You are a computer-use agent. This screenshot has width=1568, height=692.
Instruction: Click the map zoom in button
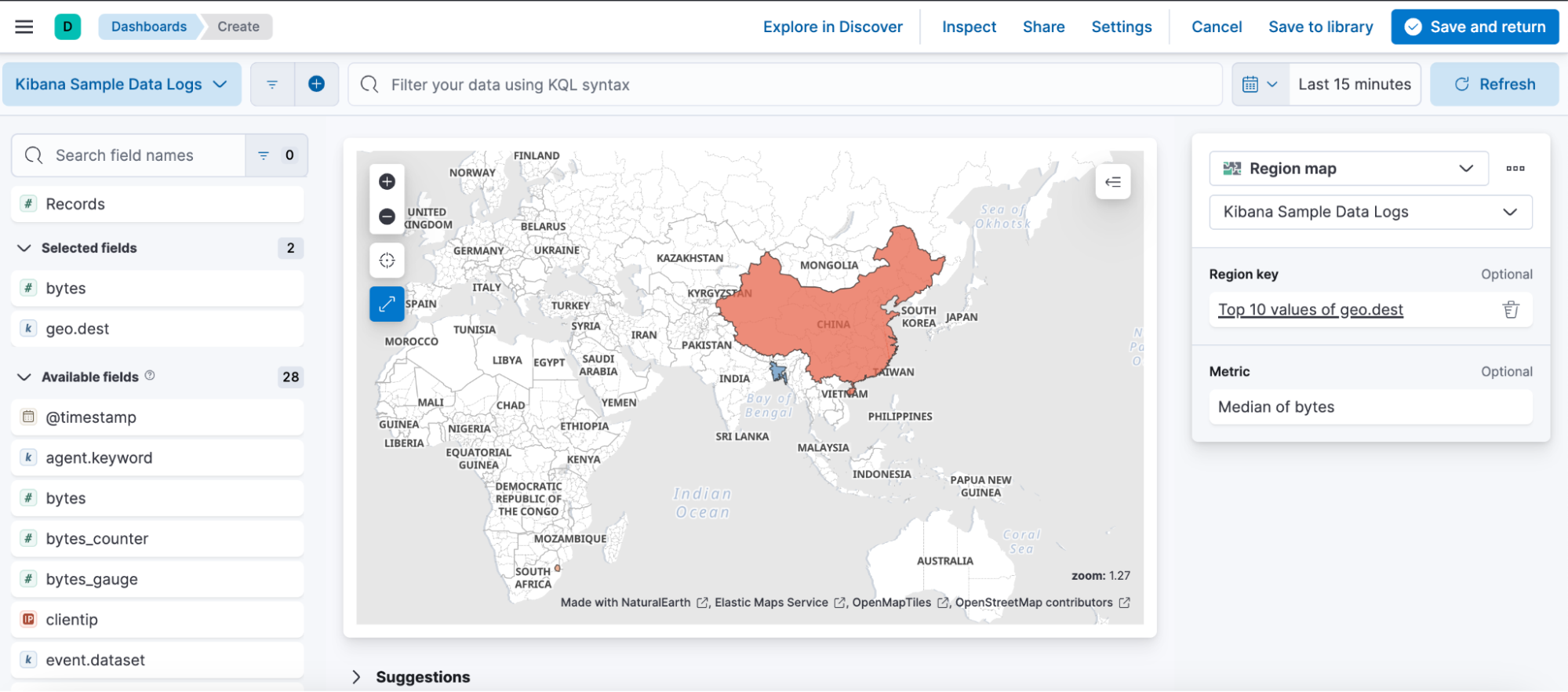point(387,182)
